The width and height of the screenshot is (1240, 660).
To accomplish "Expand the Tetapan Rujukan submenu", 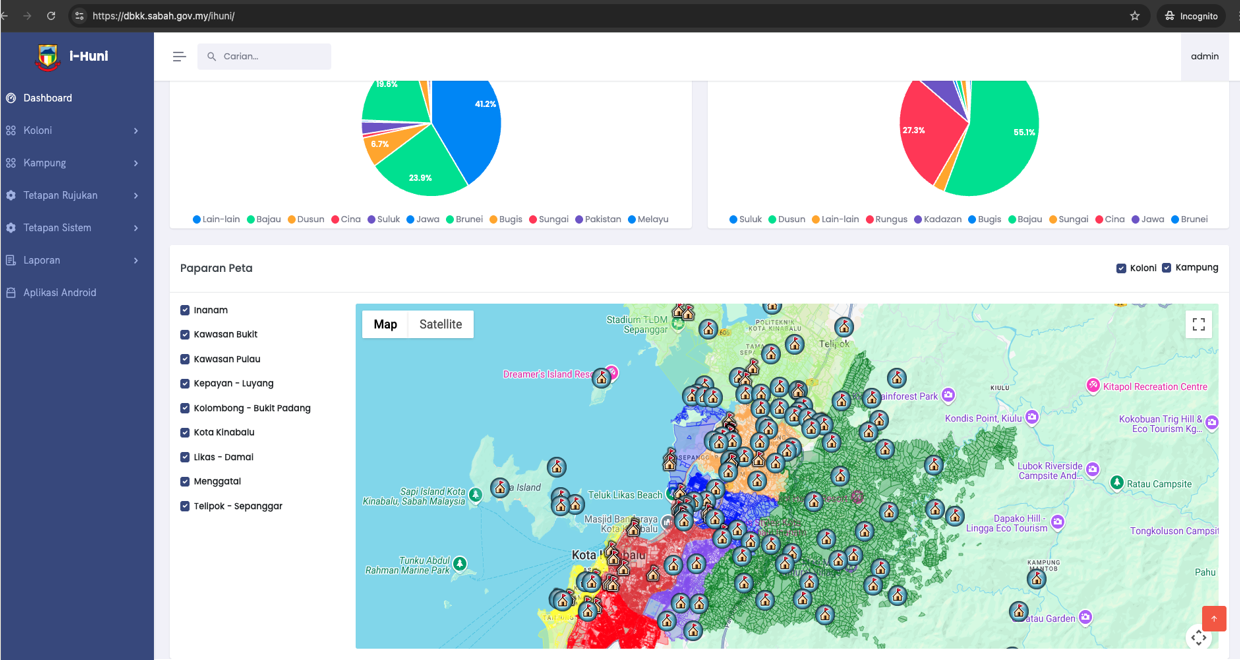I will [76, 196].
